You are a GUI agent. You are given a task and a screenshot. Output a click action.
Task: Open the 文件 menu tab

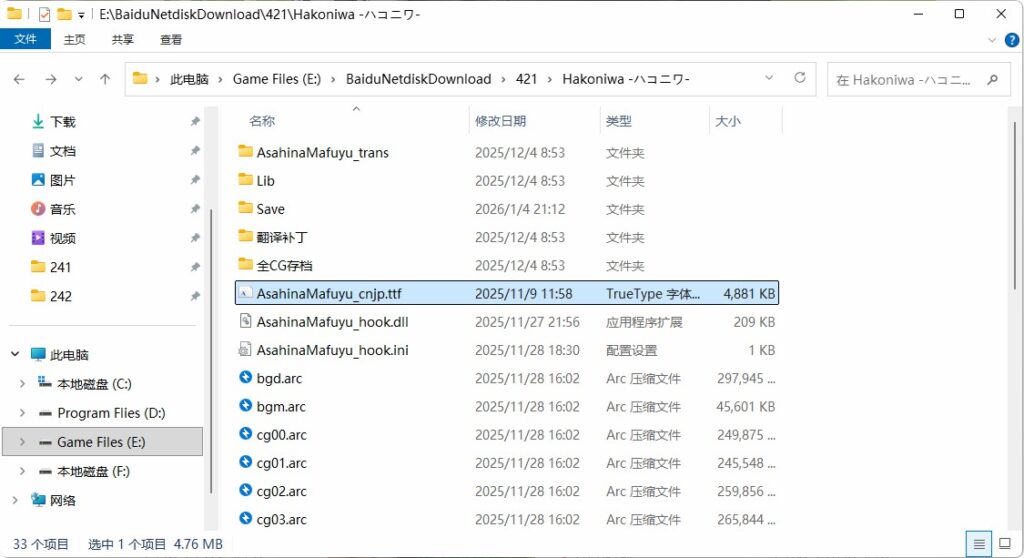click(x=25, y=39)
